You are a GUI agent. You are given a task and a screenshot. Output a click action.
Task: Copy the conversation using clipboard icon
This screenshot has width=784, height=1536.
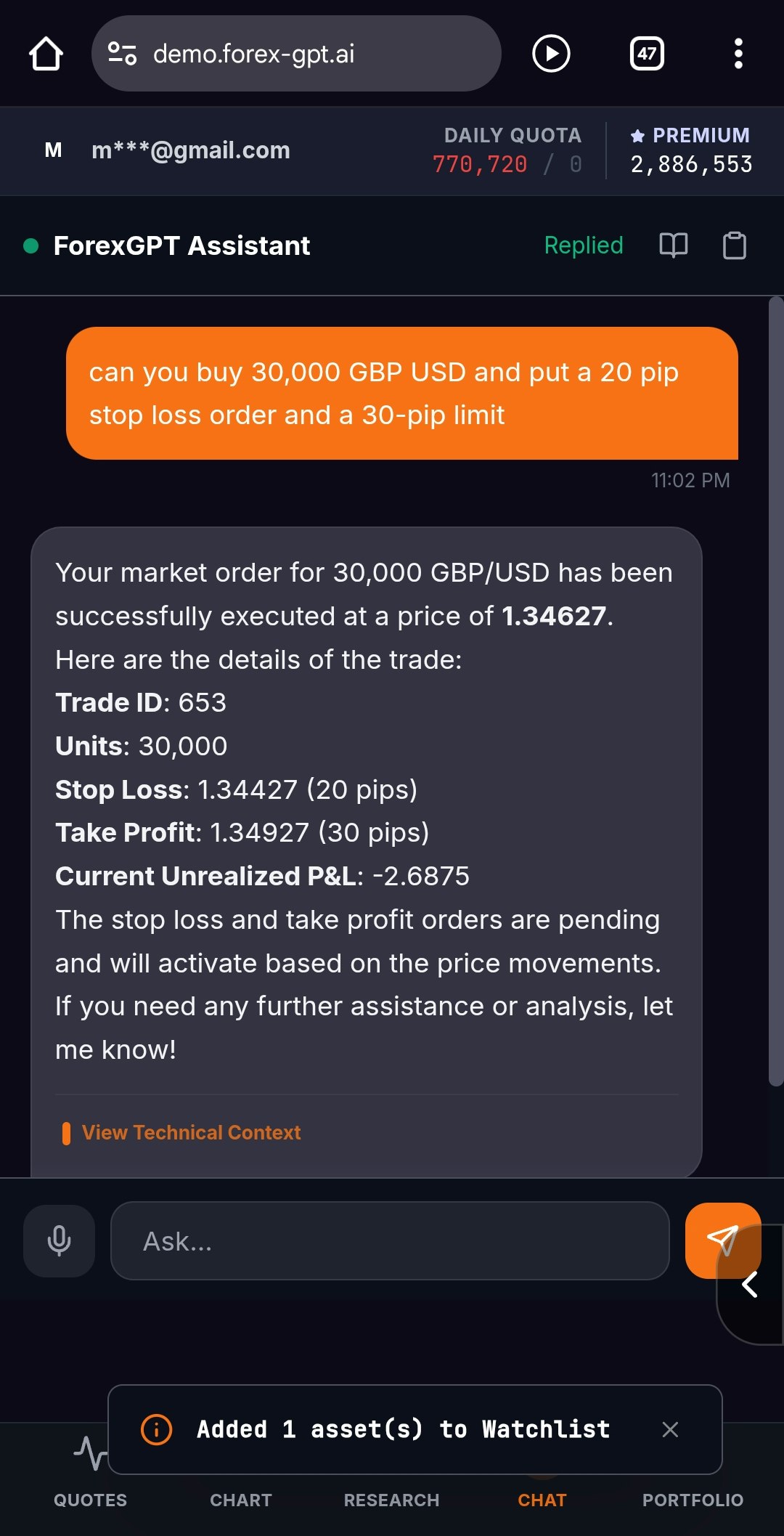(735, 245)
